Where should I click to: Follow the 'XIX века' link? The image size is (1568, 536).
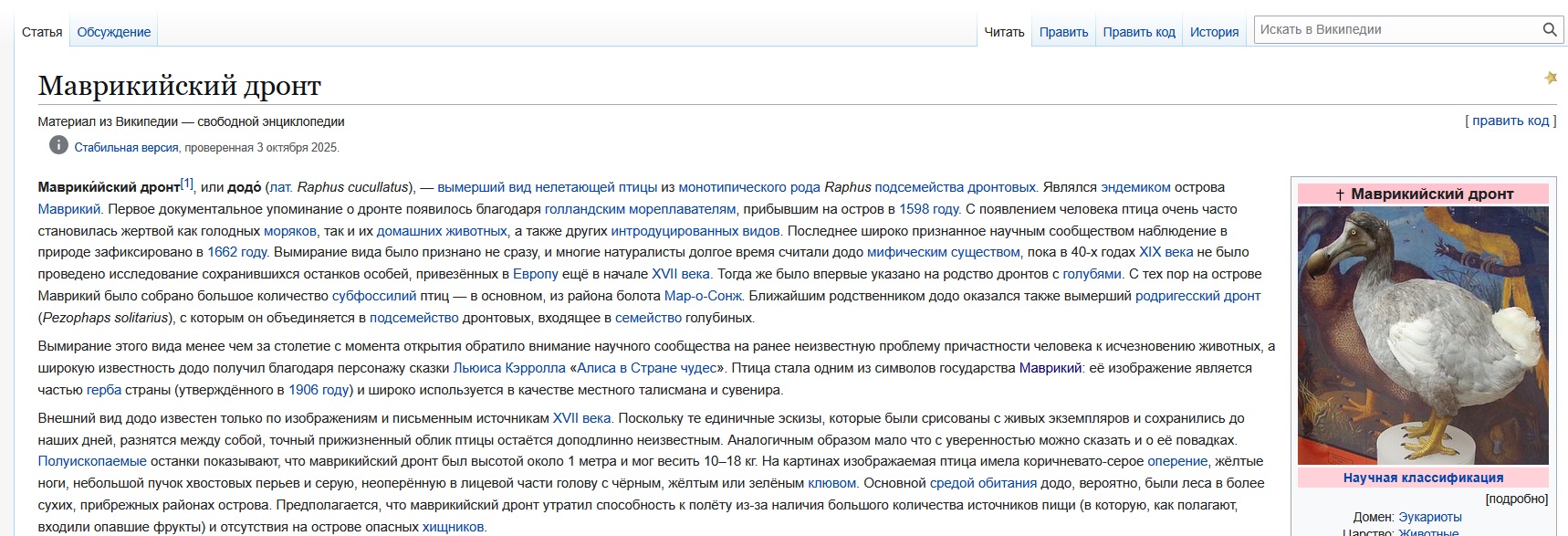(x=1166, y=252)
